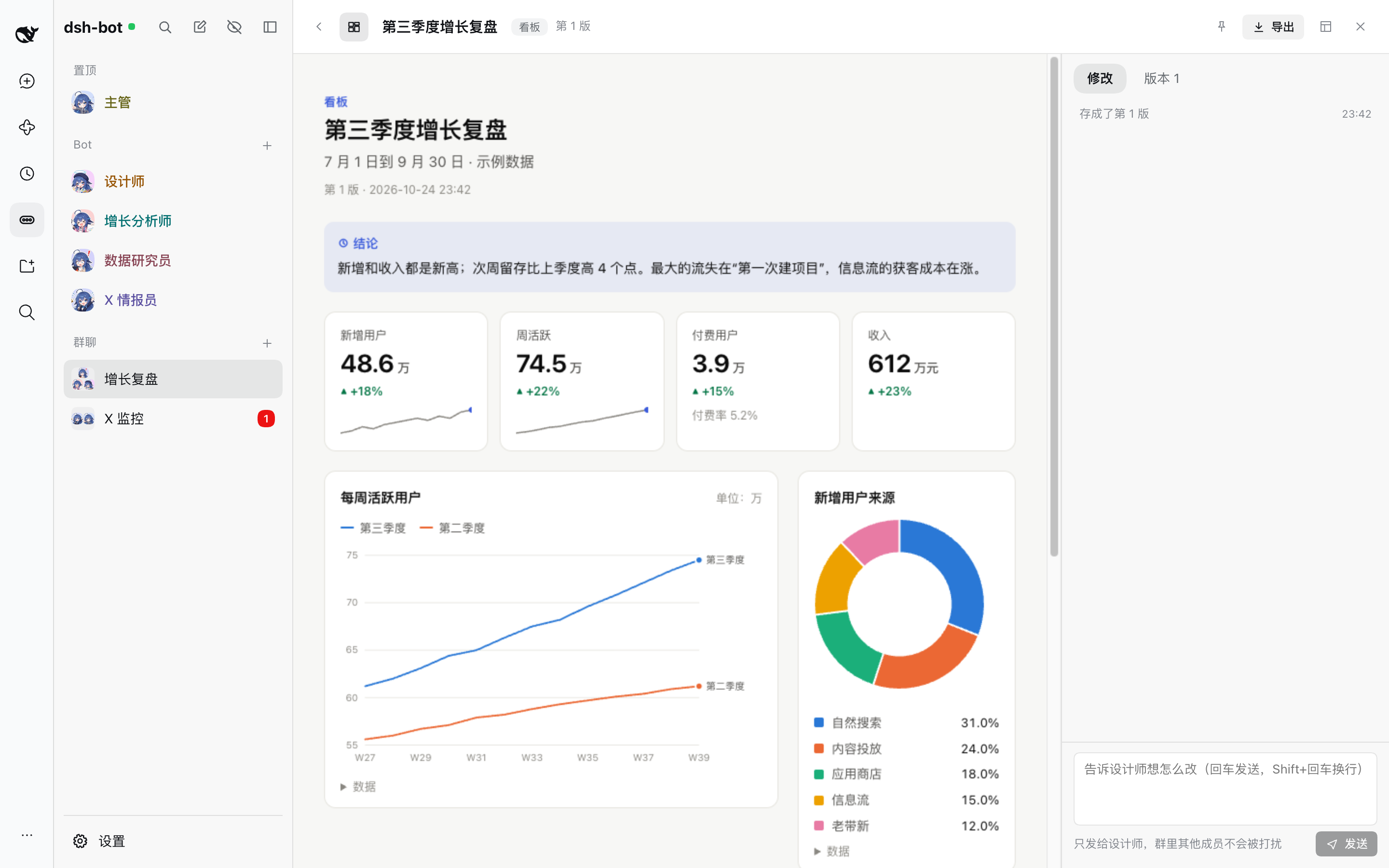Screen dimensions: 1389x868
Task: Switch to the 修改 tab
Action: point(1100,78)
